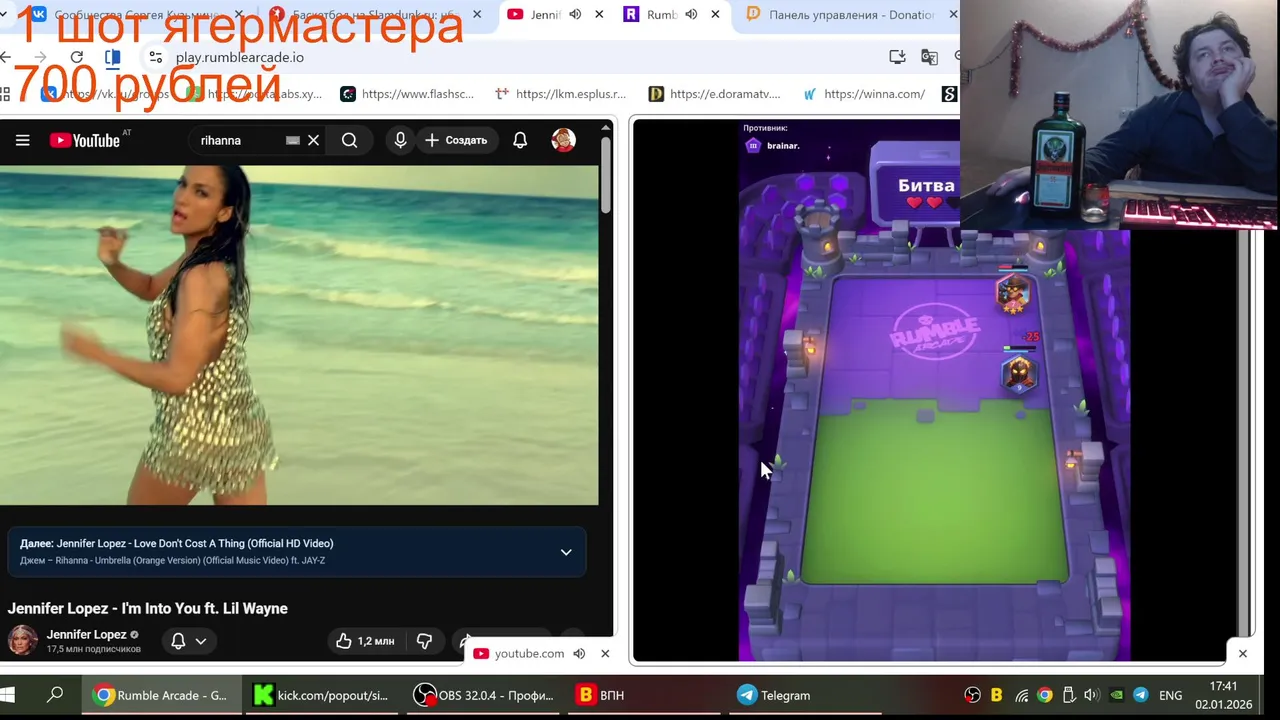Switch to OBS 32.0.4 taskbar window
1280x720 pixels.
click(x=483, y=695)
